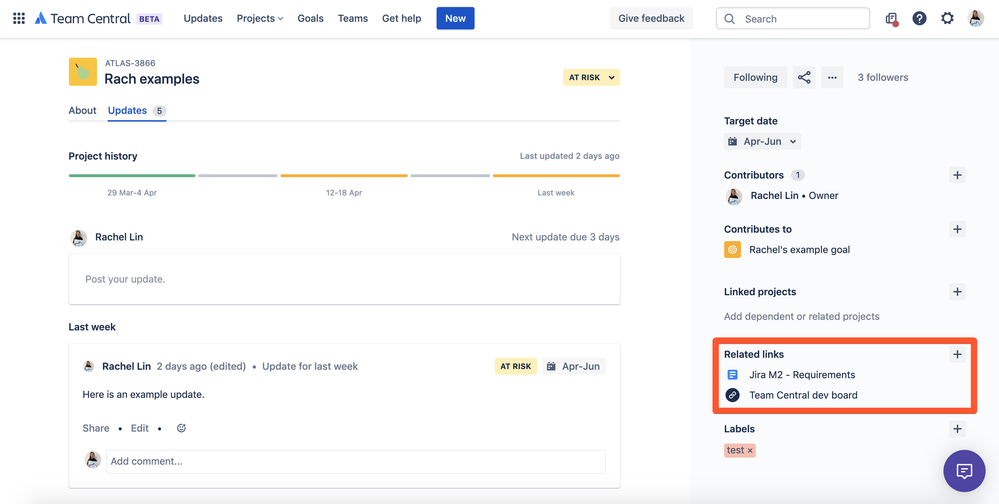This screenshot has width=999, height=504.
Task: Open the app switcher grid icon
Action: (19, 18)
